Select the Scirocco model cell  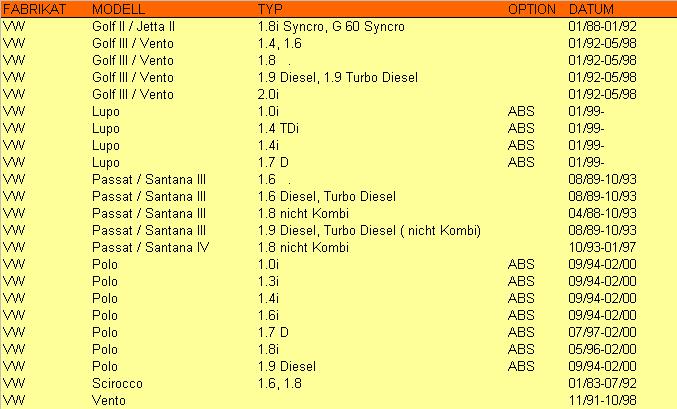[x=117, y=383]
